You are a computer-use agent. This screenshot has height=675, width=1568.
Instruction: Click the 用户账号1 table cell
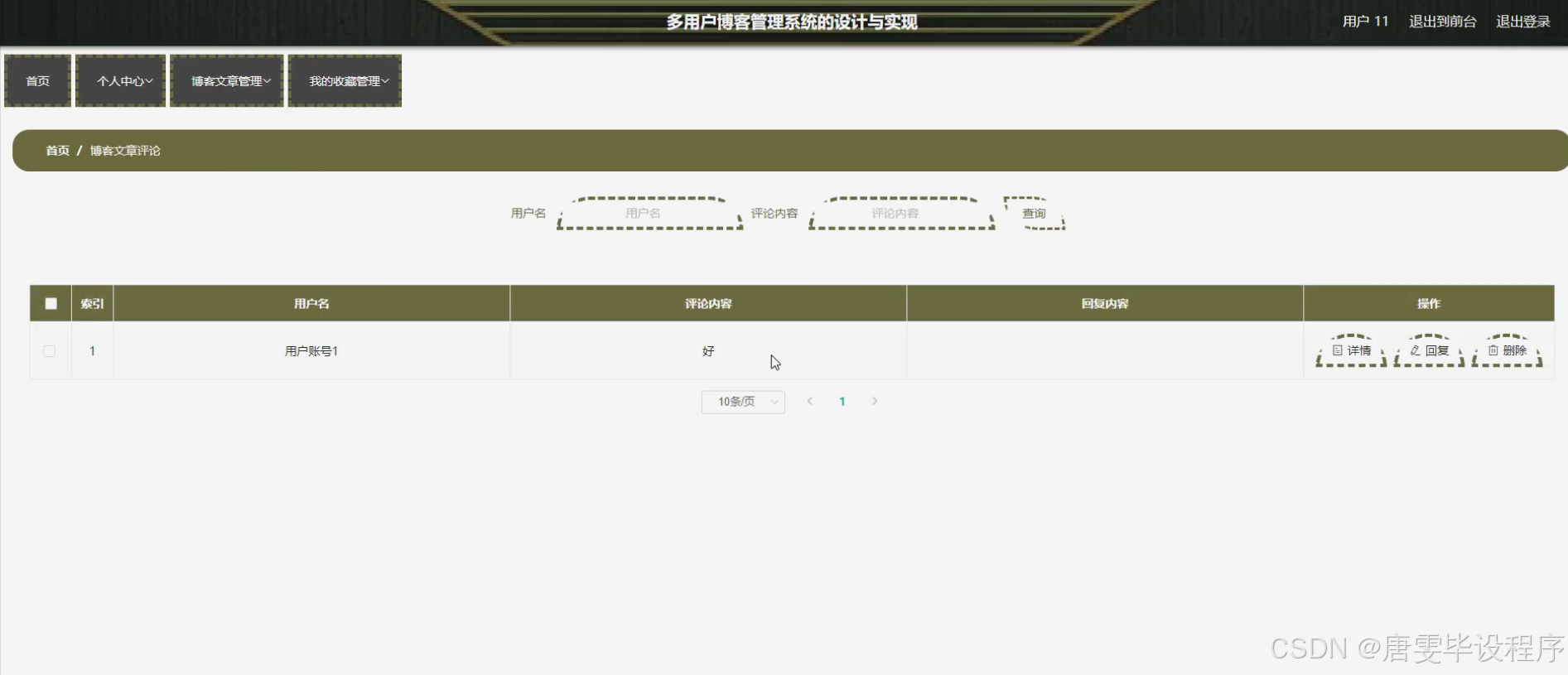[x=311, y=351]
